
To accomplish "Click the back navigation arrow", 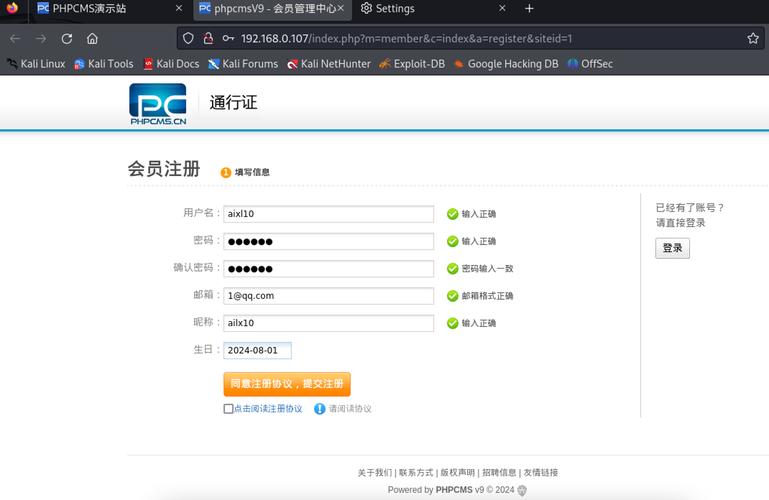I will pyautogui.click(x=15, y=38).
